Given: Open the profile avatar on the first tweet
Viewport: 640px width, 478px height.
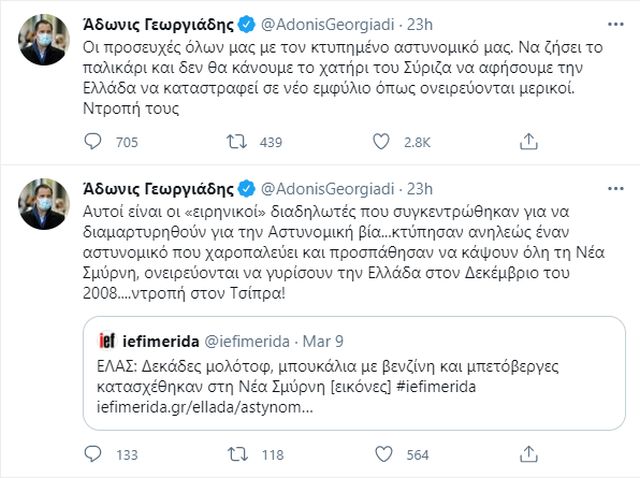Looking at the screenshot, I should click(44, 38).
